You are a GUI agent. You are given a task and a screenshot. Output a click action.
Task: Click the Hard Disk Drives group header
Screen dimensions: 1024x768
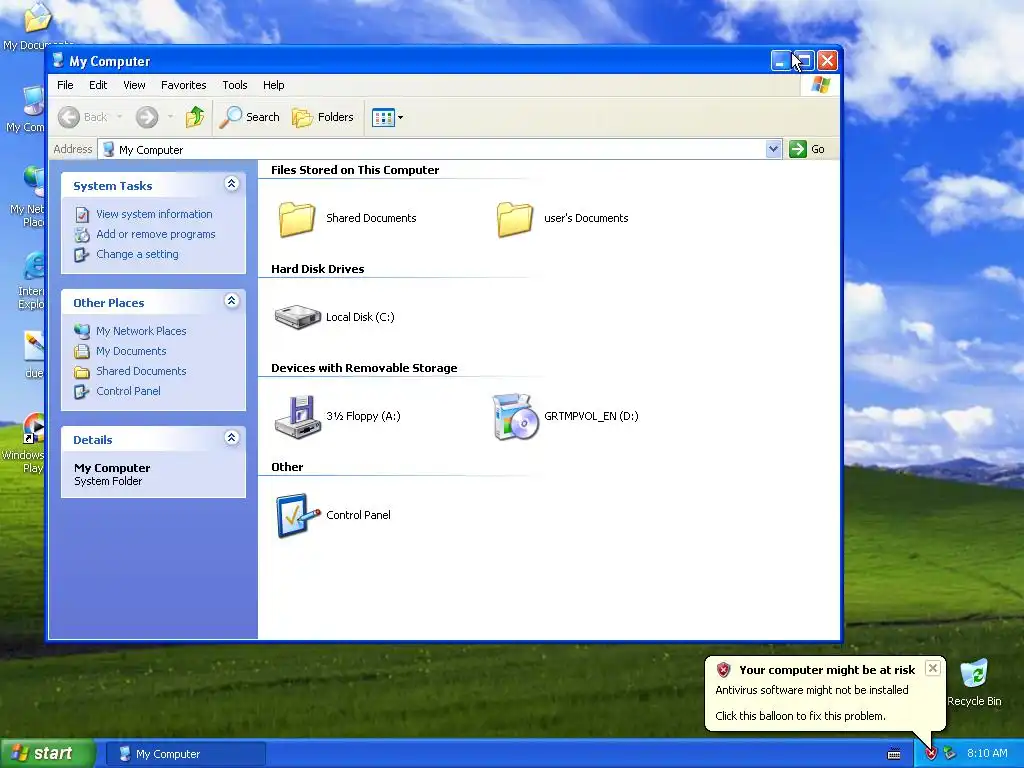[x=317, y=269]
